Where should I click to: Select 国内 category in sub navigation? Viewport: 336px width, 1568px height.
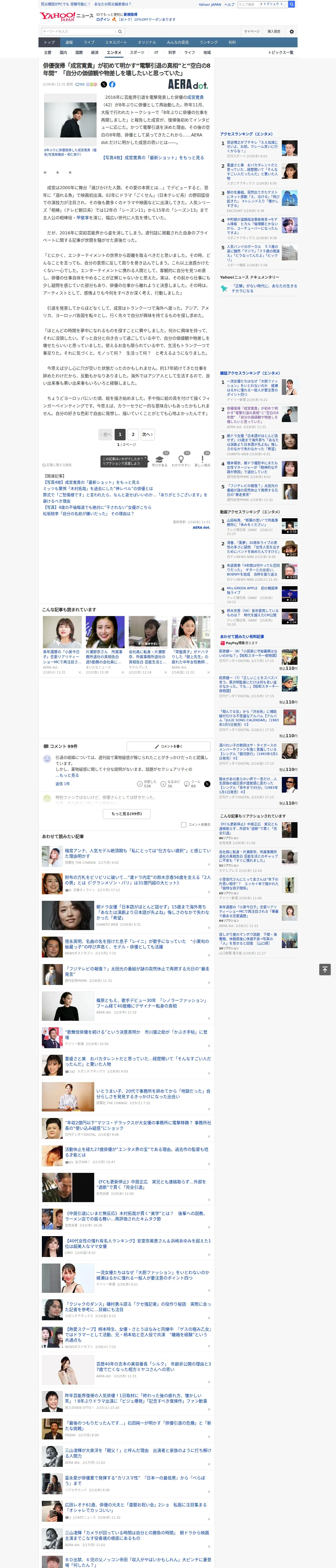click(x=63, y=52)
